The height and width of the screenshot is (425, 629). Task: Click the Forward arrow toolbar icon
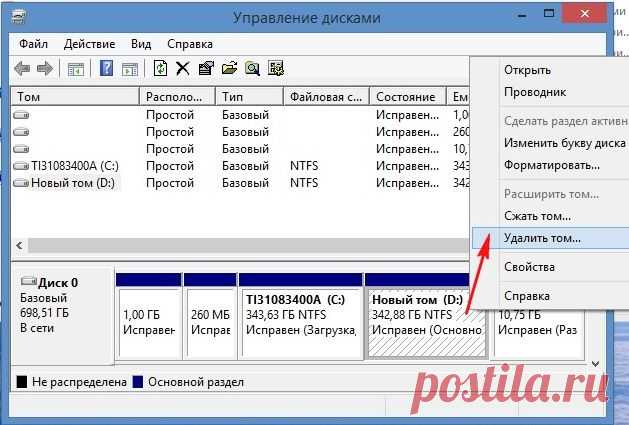point(45,69)
